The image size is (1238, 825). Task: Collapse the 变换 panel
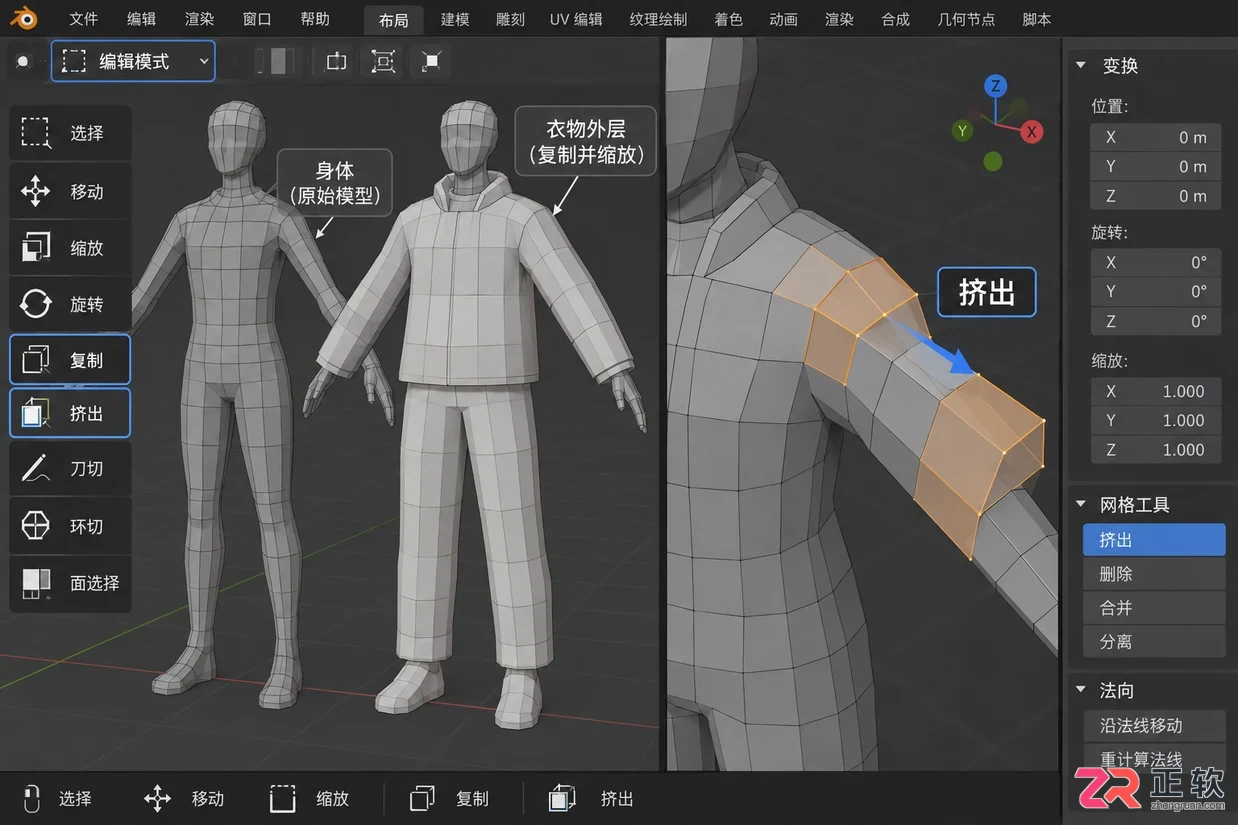tap(1080, 65)
